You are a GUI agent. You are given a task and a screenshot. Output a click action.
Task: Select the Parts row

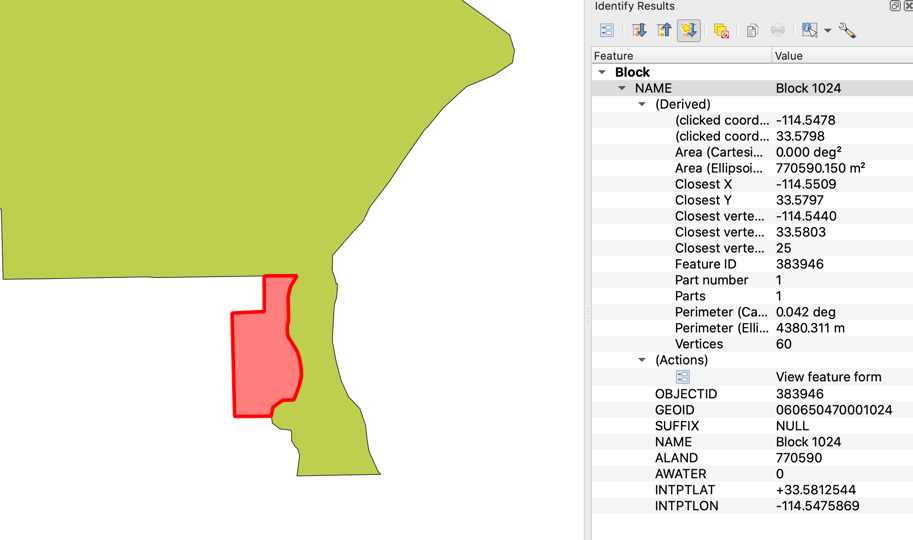(752, 296)
